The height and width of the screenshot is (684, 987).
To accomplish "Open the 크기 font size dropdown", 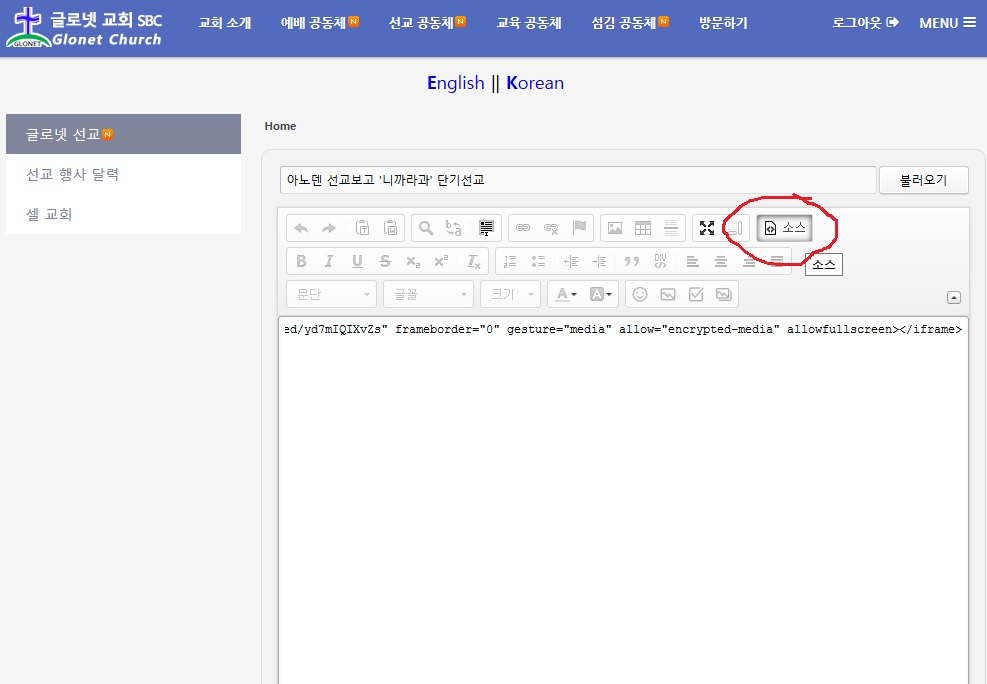I will coord(510,294).
